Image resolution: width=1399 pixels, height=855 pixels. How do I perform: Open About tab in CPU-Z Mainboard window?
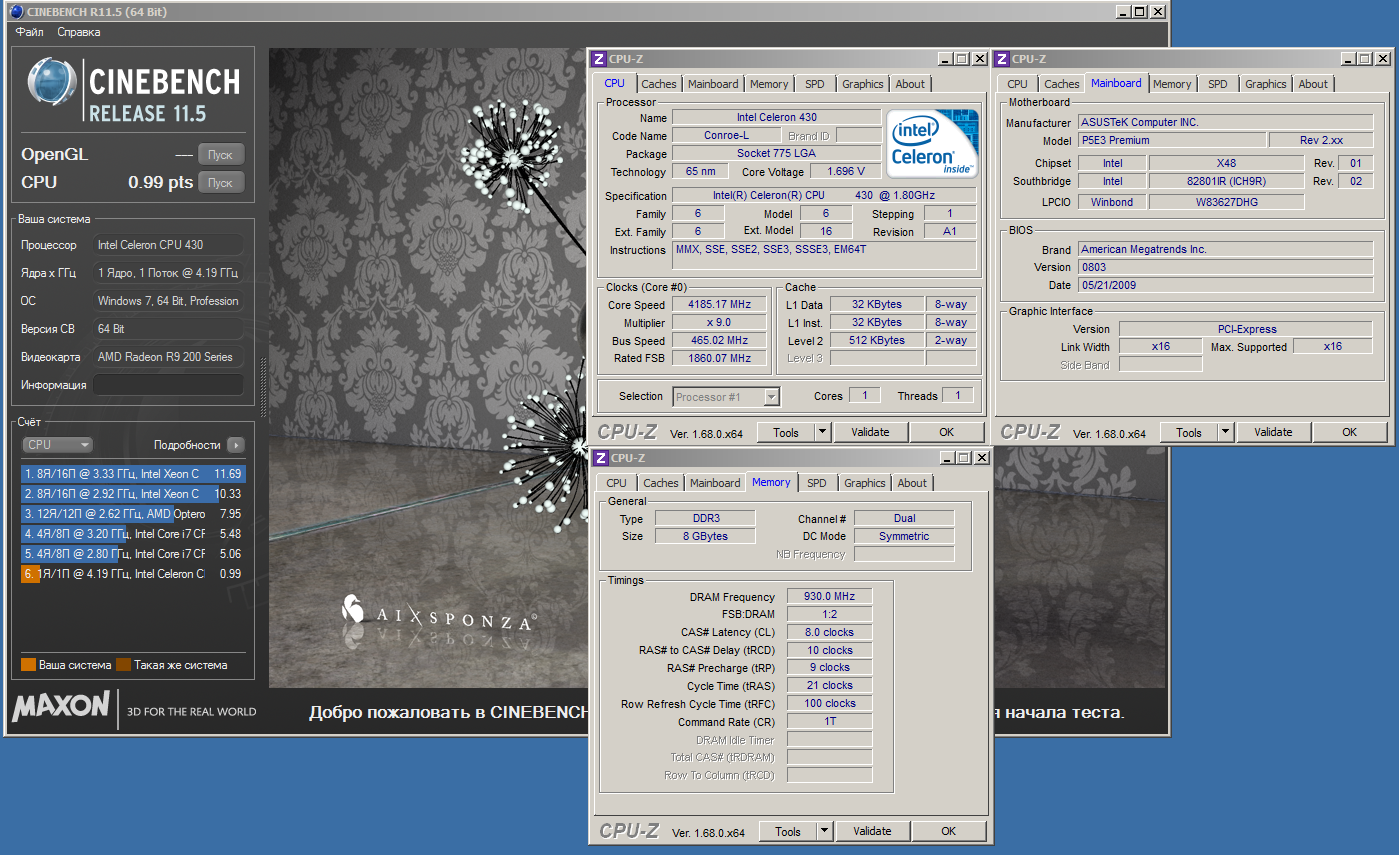click(x=1313, y=84)
